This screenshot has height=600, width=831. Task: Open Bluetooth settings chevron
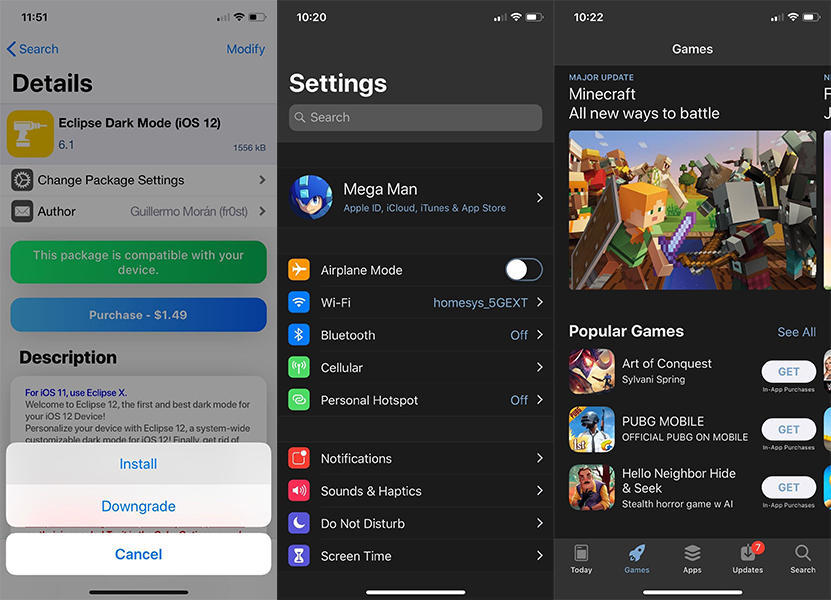540,334
